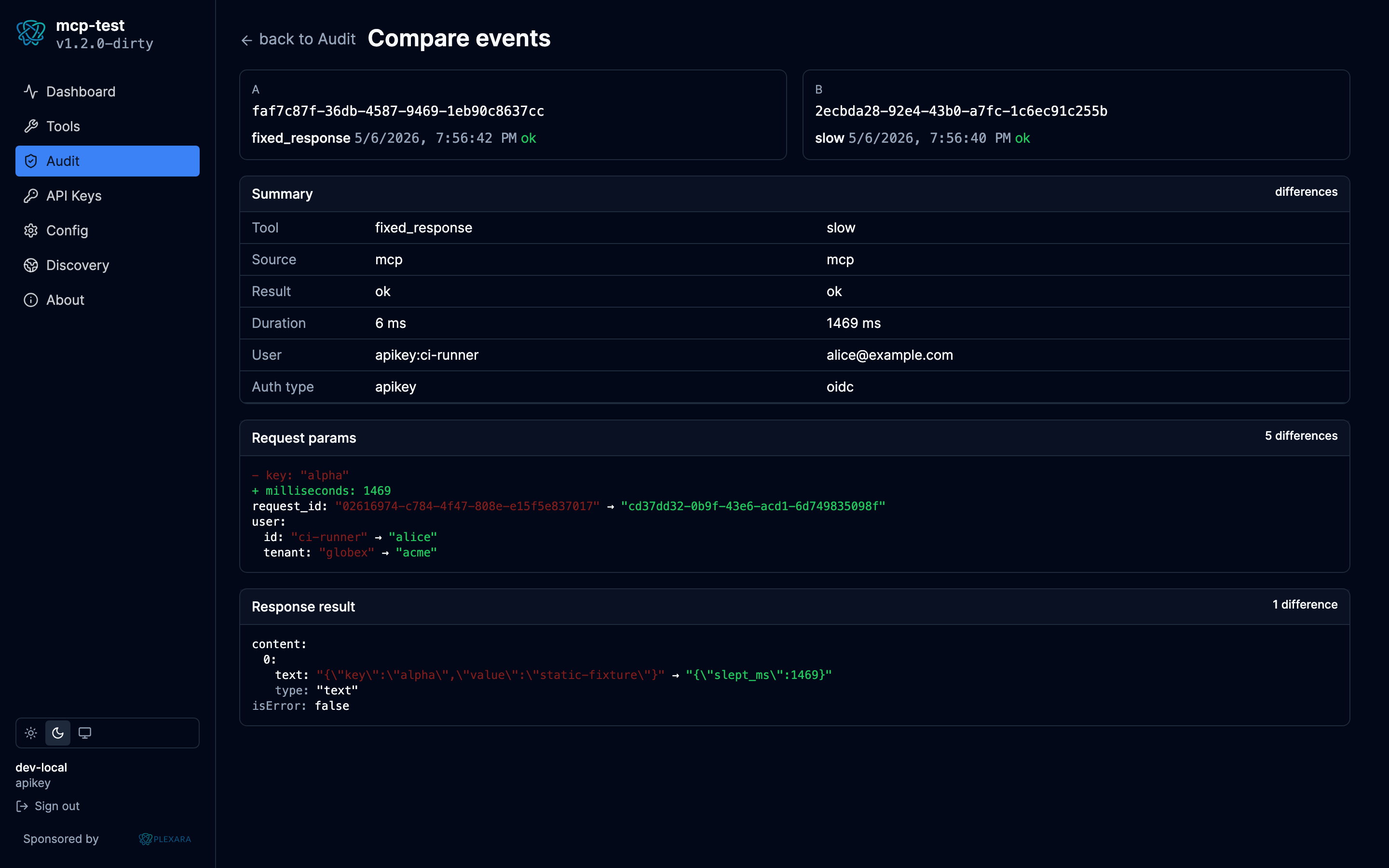Click static-fixture response text value
The height and width of the screenshot is (868, 1389).
point(490,675)
